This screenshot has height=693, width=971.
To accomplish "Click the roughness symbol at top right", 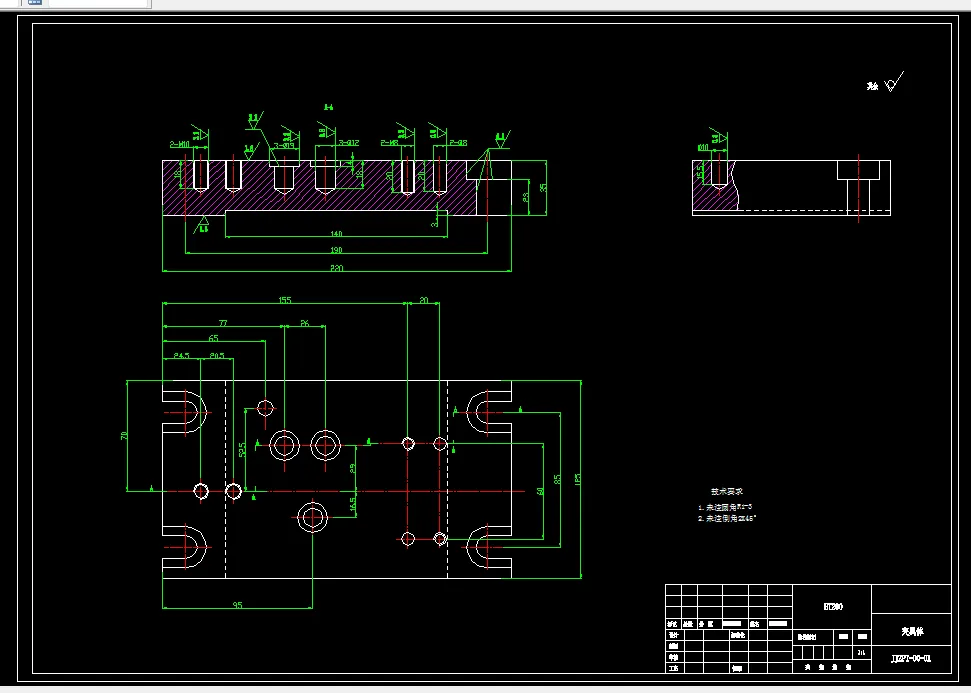I will click(895, 82).
